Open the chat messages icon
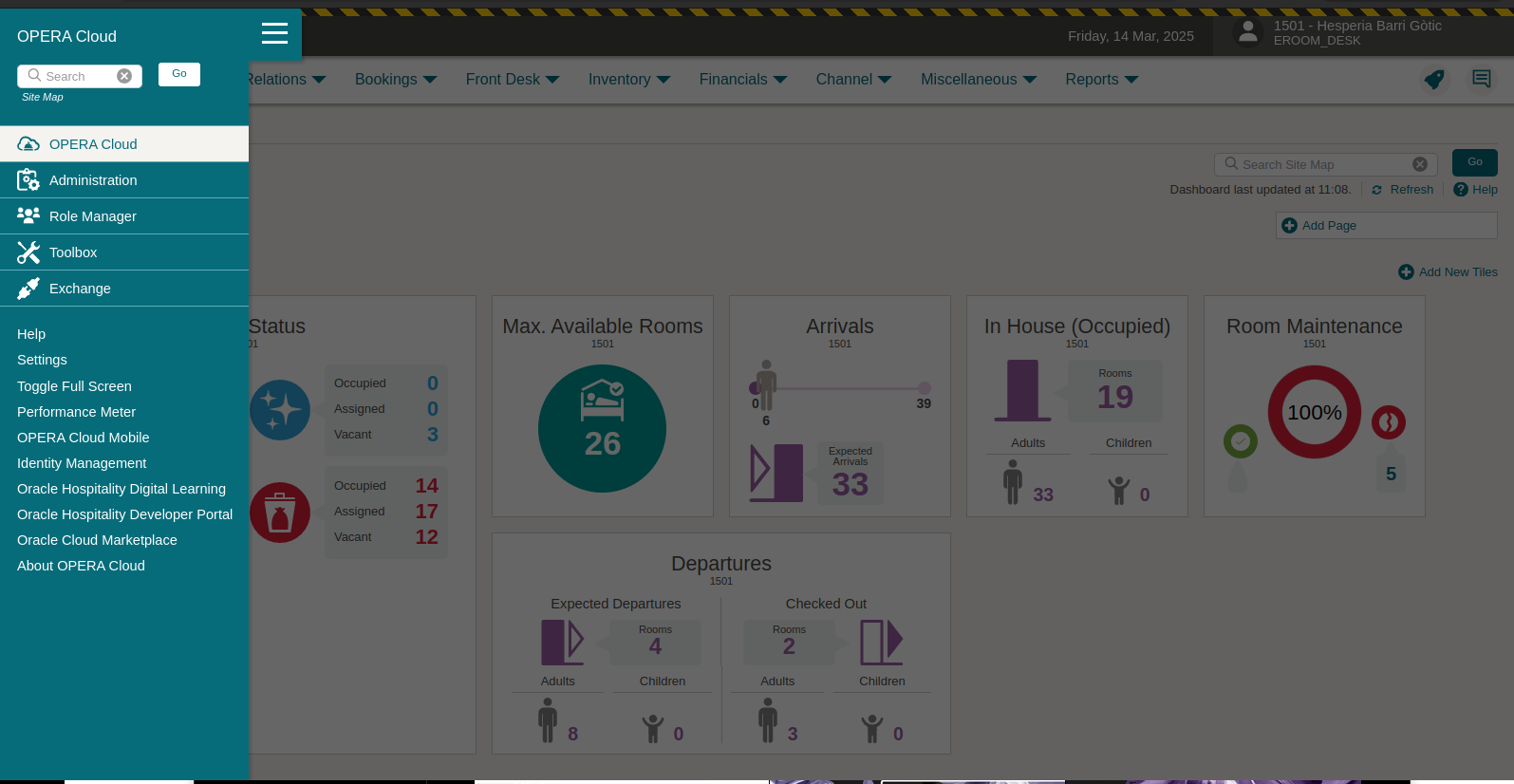 (1481, 79)
